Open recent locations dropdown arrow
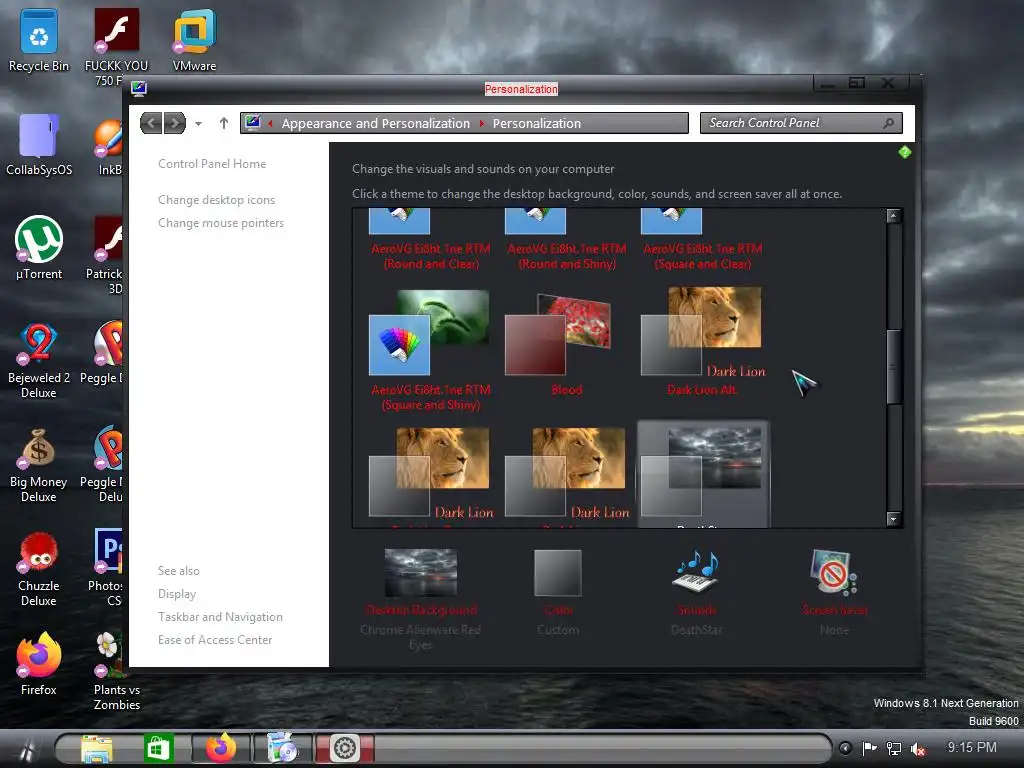1024x768 pixels. pos(198,123)
